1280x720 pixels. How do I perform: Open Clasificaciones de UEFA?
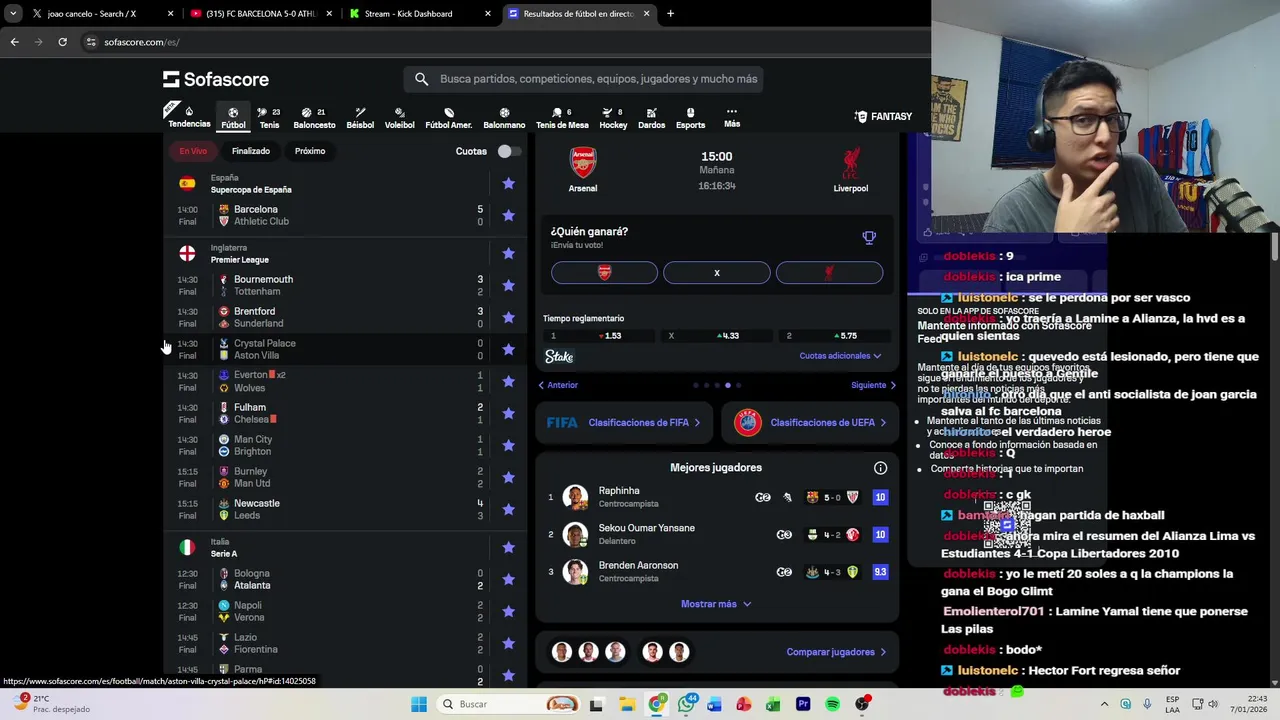[809, 423]
